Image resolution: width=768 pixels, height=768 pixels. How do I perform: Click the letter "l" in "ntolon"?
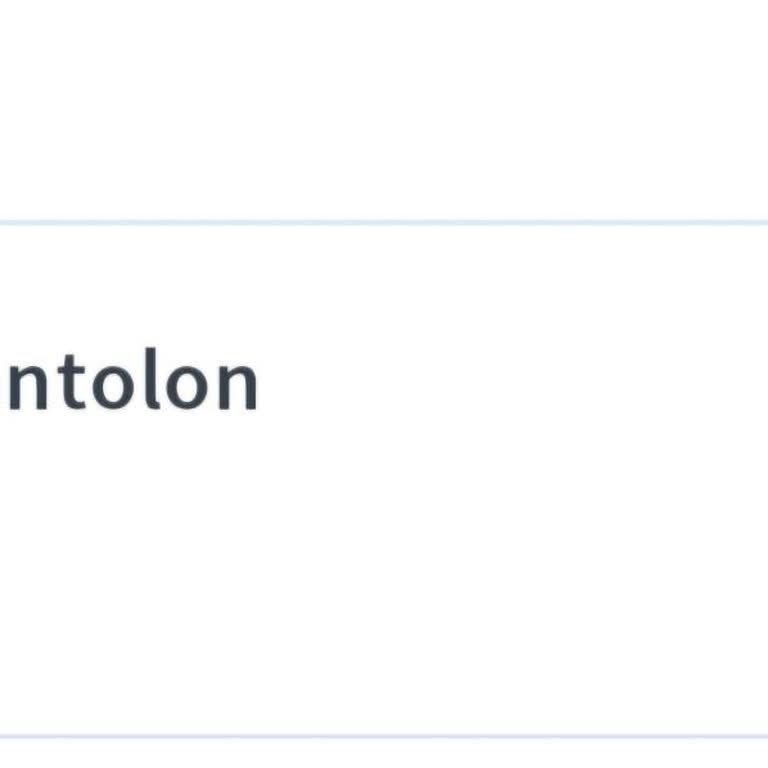(149, 380)
